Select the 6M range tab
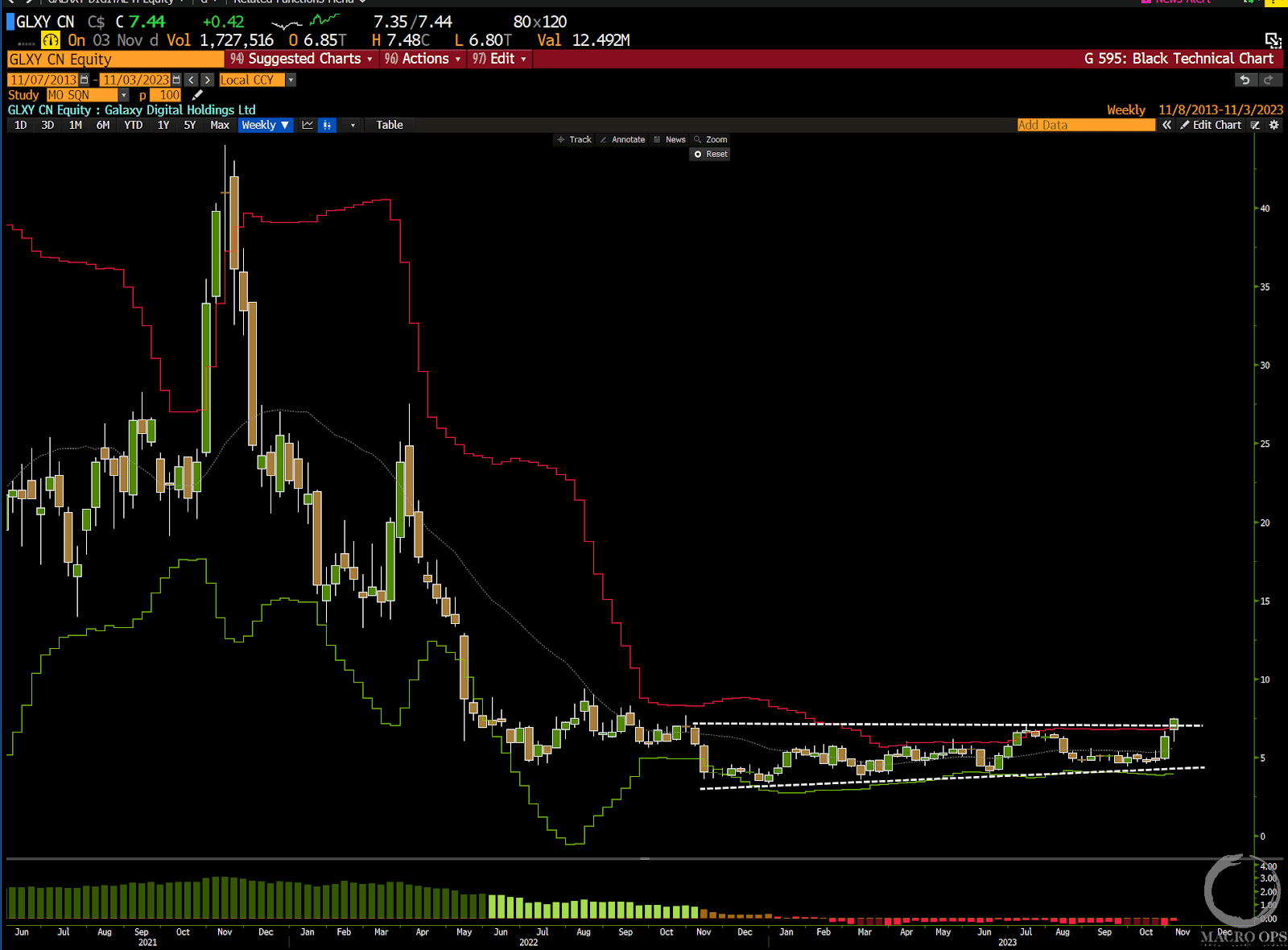The width and height of the screenshot is (1288, 950). click(103, 125)
